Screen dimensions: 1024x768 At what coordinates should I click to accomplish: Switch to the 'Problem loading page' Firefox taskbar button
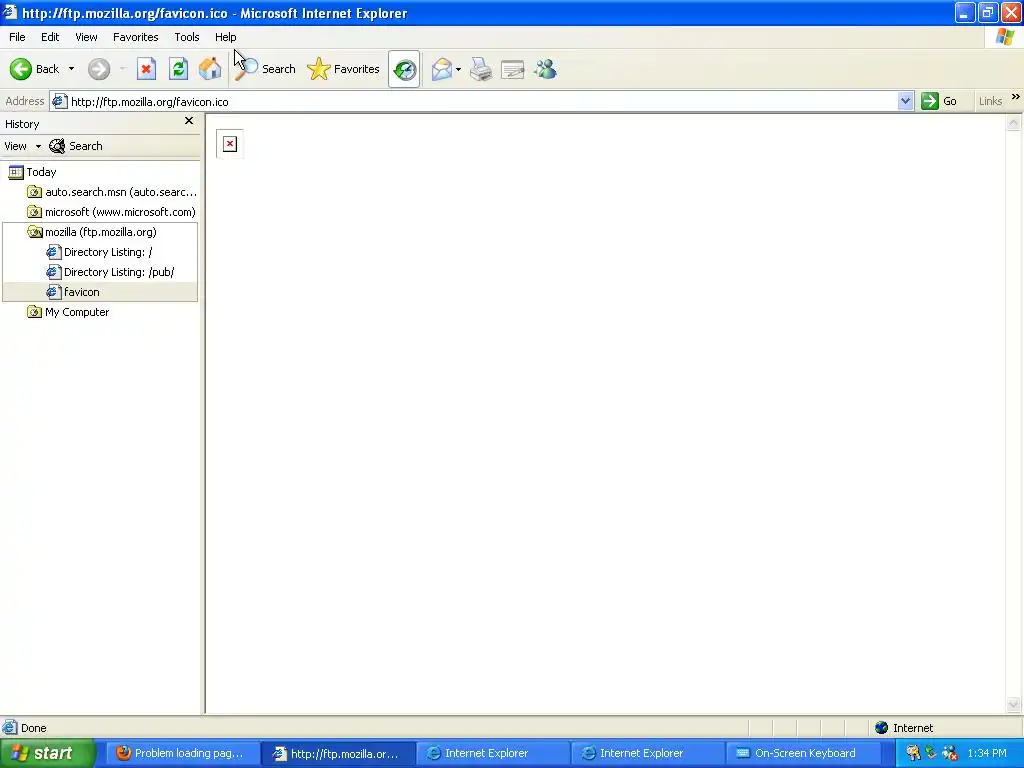click(x=182, y=754)
